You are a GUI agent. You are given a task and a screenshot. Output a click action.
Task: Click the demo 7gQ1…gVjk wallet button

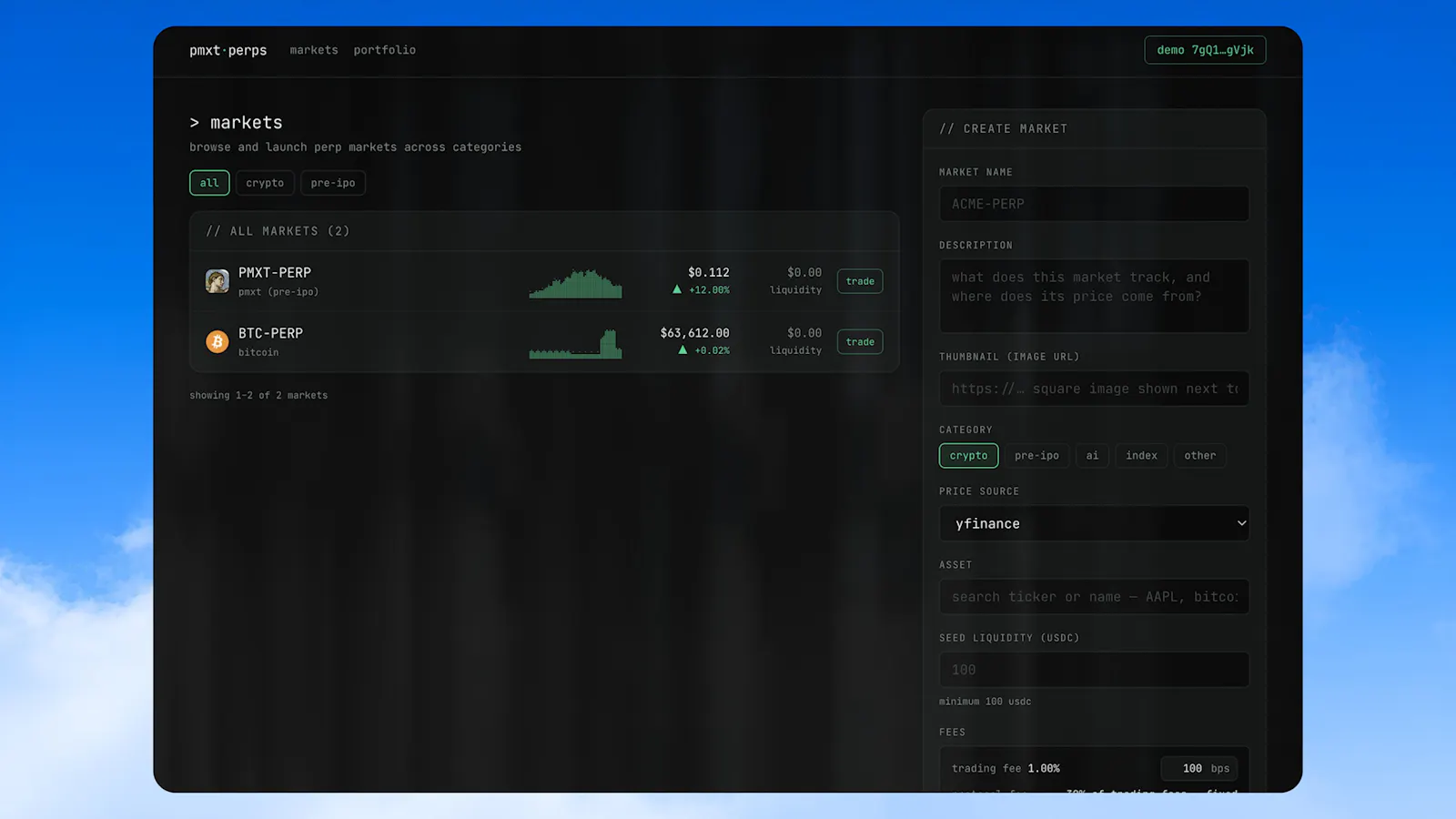pos(1205,50)
